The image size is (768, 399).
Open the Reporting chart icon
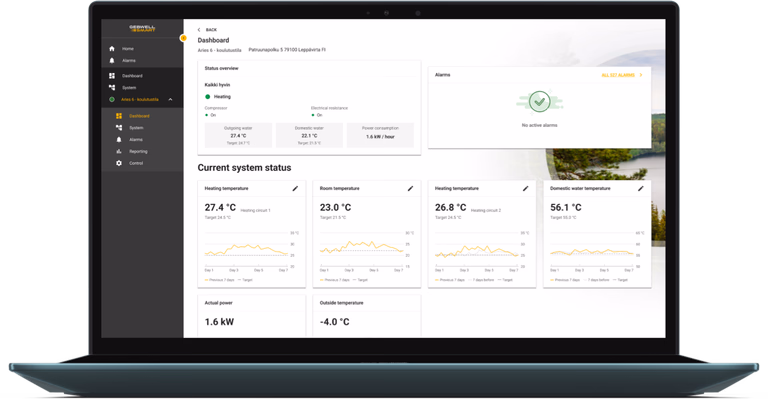119,151
